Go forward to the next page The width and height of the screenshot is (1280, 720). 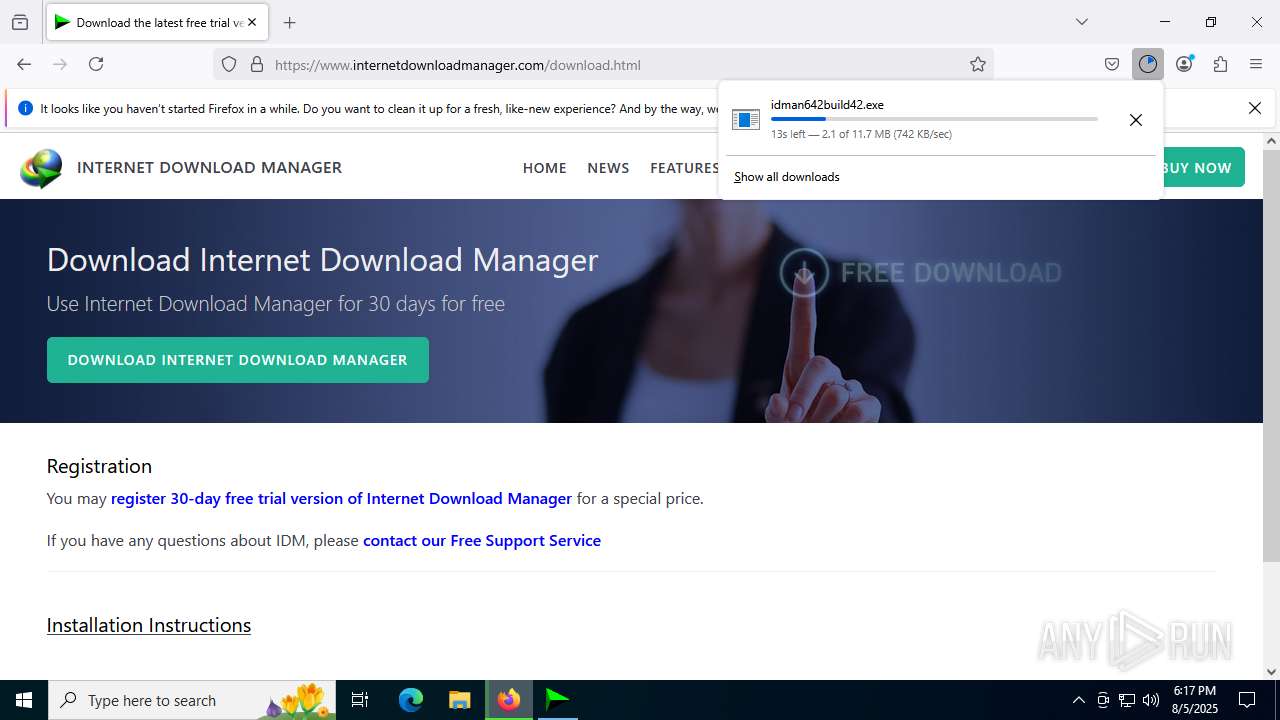(x=60, y=64)
